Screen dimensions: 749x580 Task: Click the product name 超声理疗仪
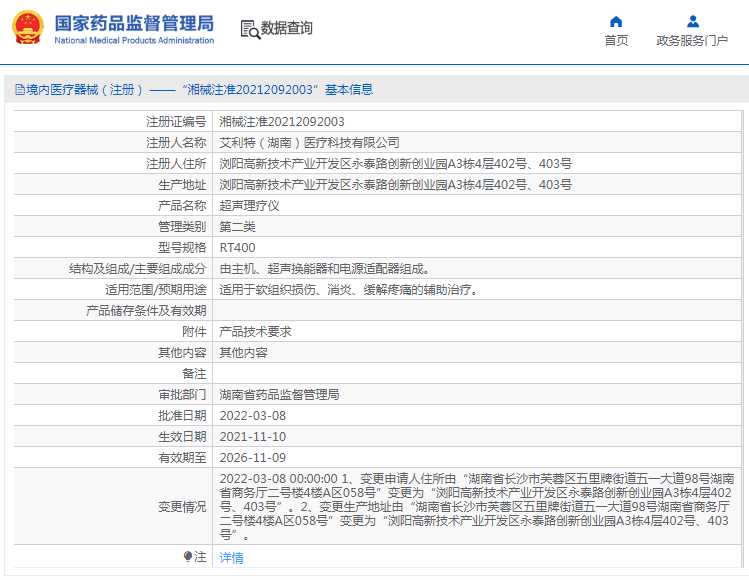tap(249, 206)
